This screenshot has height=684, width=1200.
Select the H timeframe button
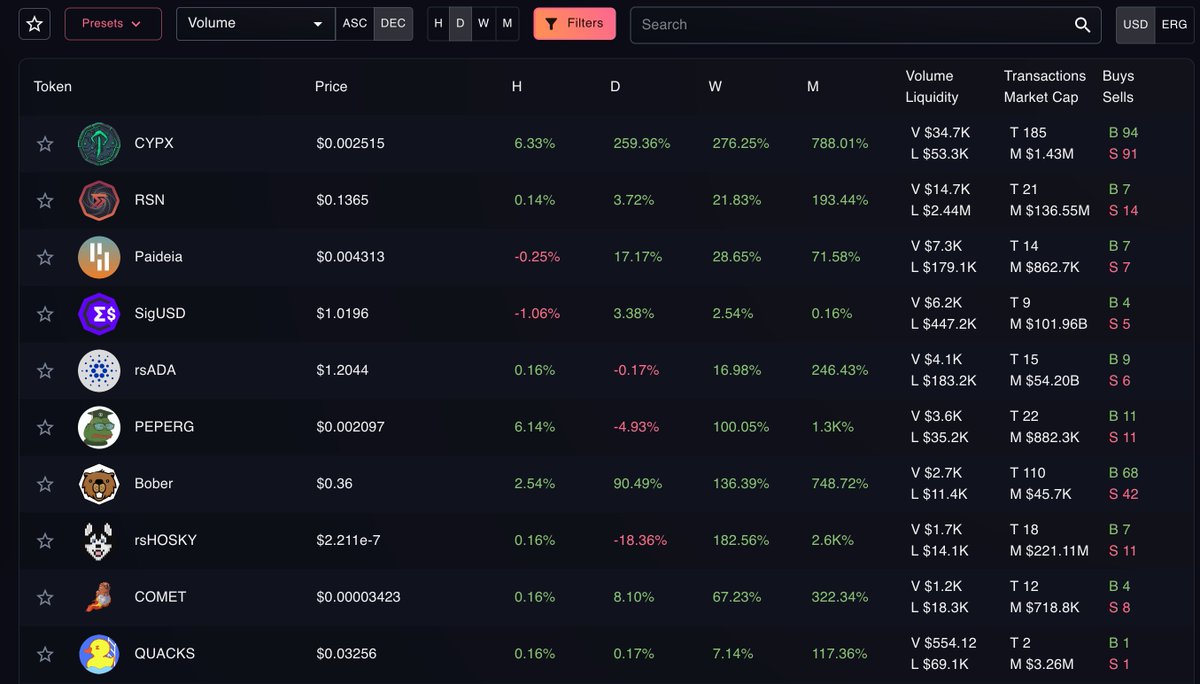click(438, 24)
